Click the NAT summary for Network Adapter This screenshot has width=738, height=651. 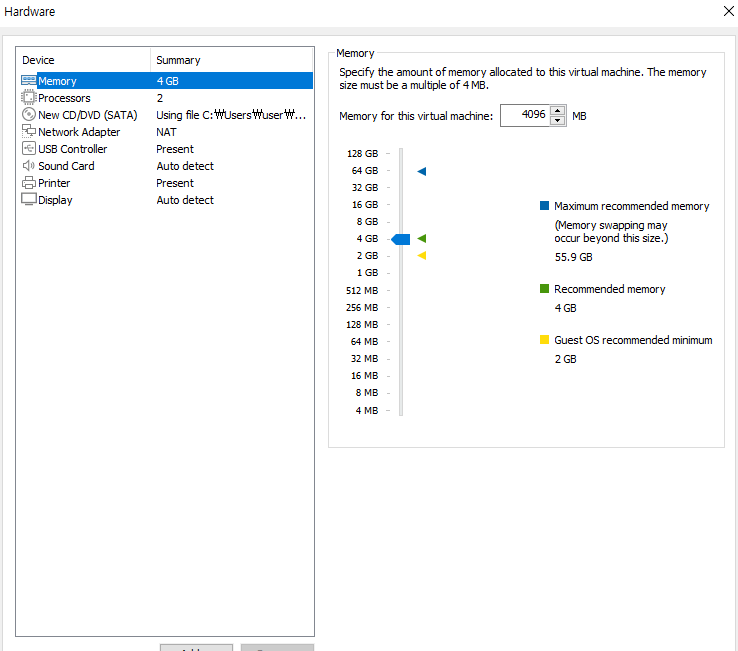pyautogui.click(x=166, y=132)
